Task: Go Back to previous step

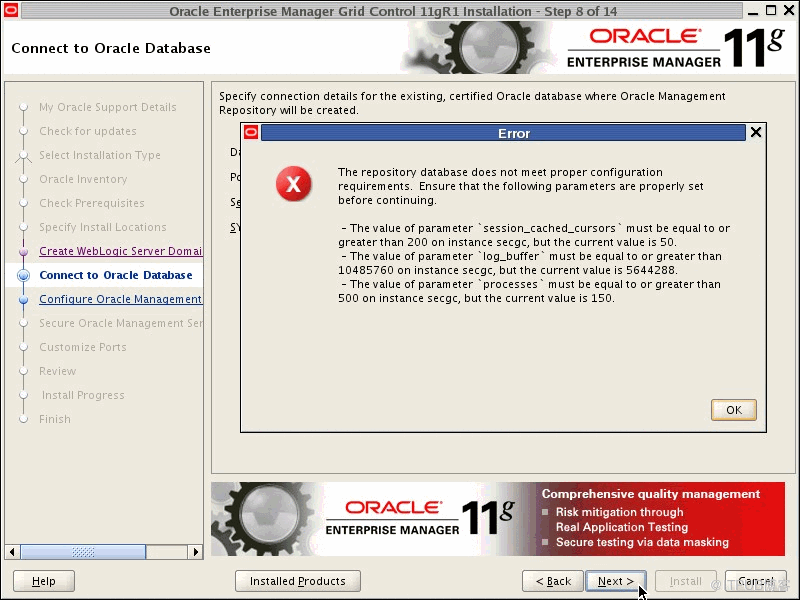Action: 553,581
